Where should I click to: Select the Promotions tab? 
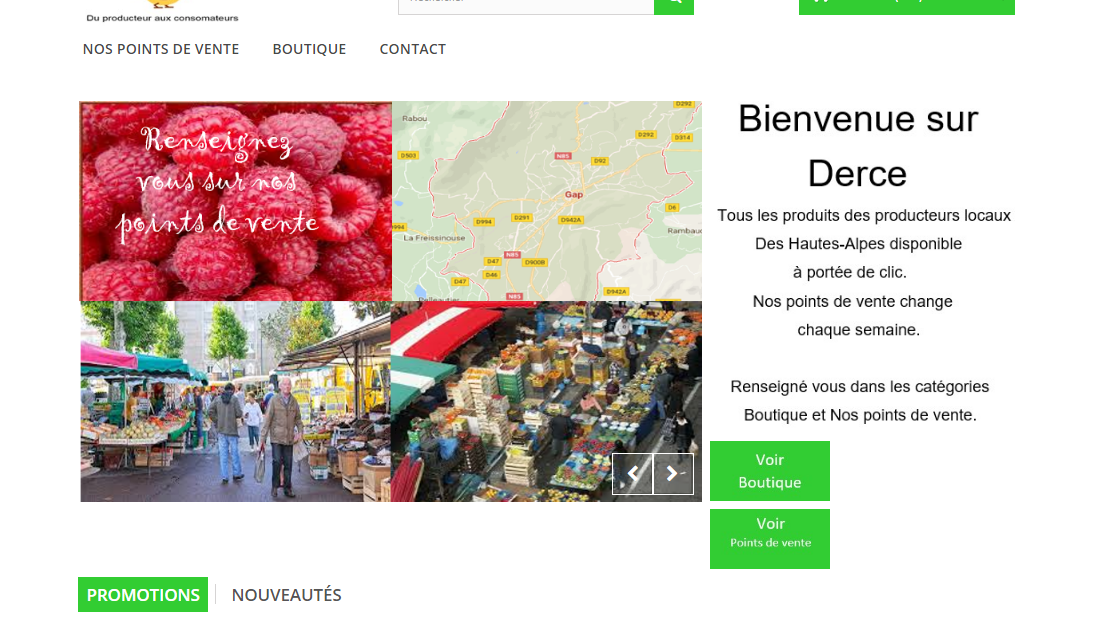pyautogui.click(x=143, y=595)
